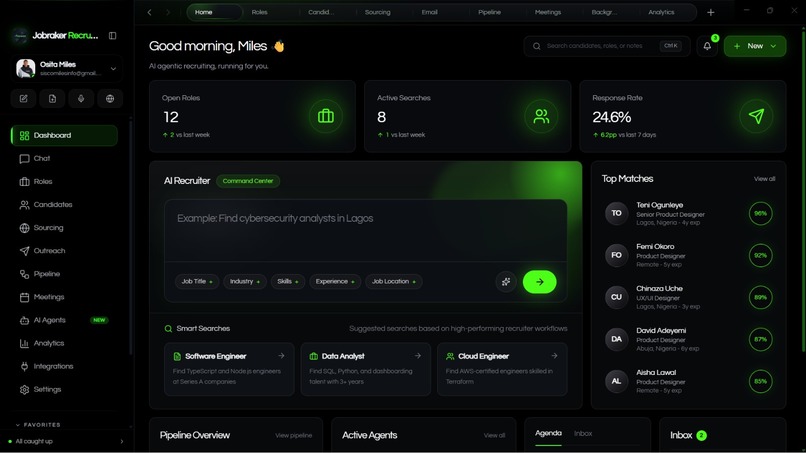Screen dimensions: 806x453
Task: Click the AI Recruiter prompt text area
Action: [x=365, y=230]
